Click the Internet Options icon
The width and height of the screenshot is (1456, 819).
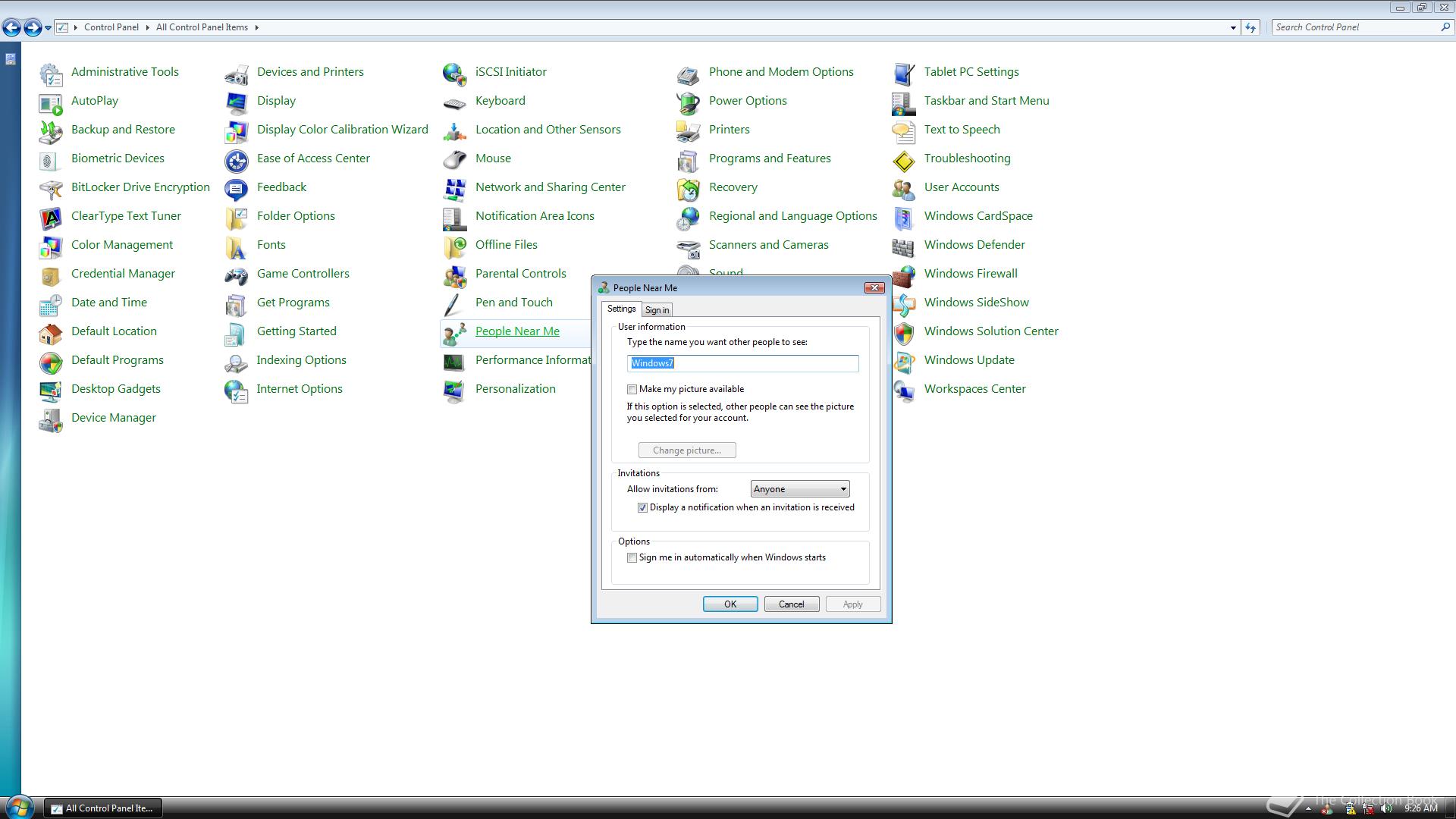point(237,391)
